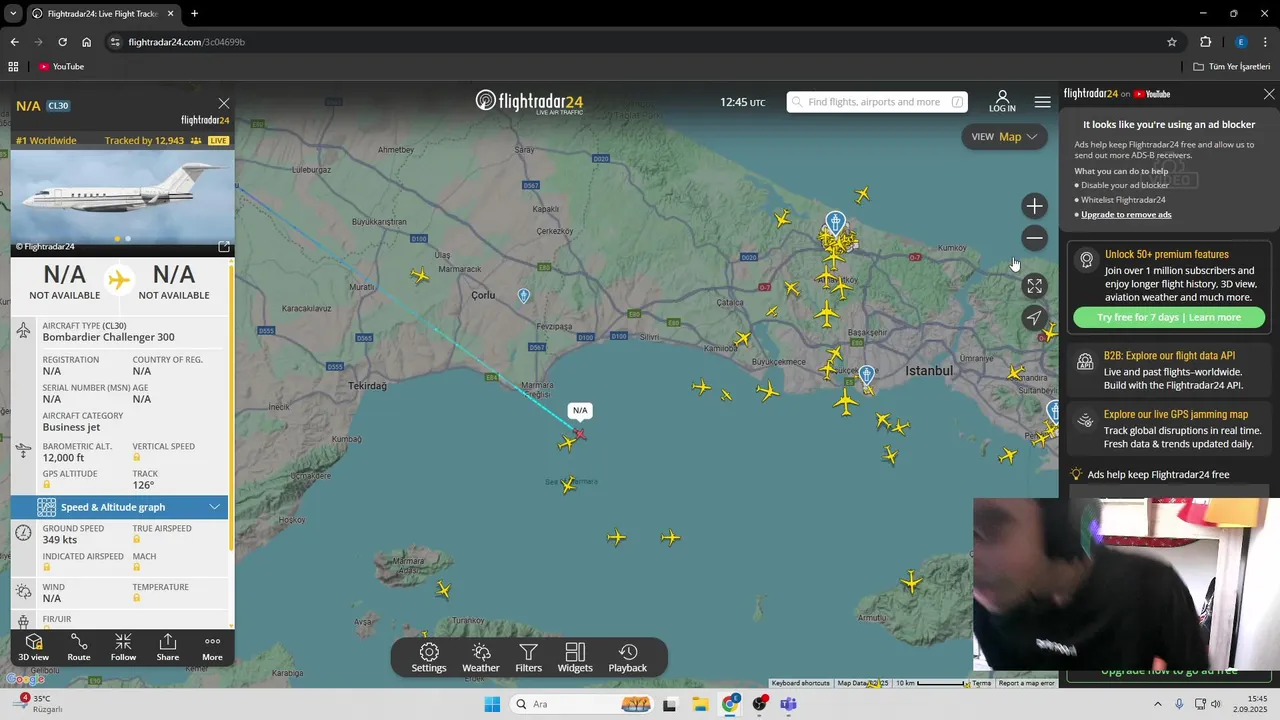Click the aircraft photo thumbnail
This screenshot has width=1280, height=720.
tap(123, 199)
